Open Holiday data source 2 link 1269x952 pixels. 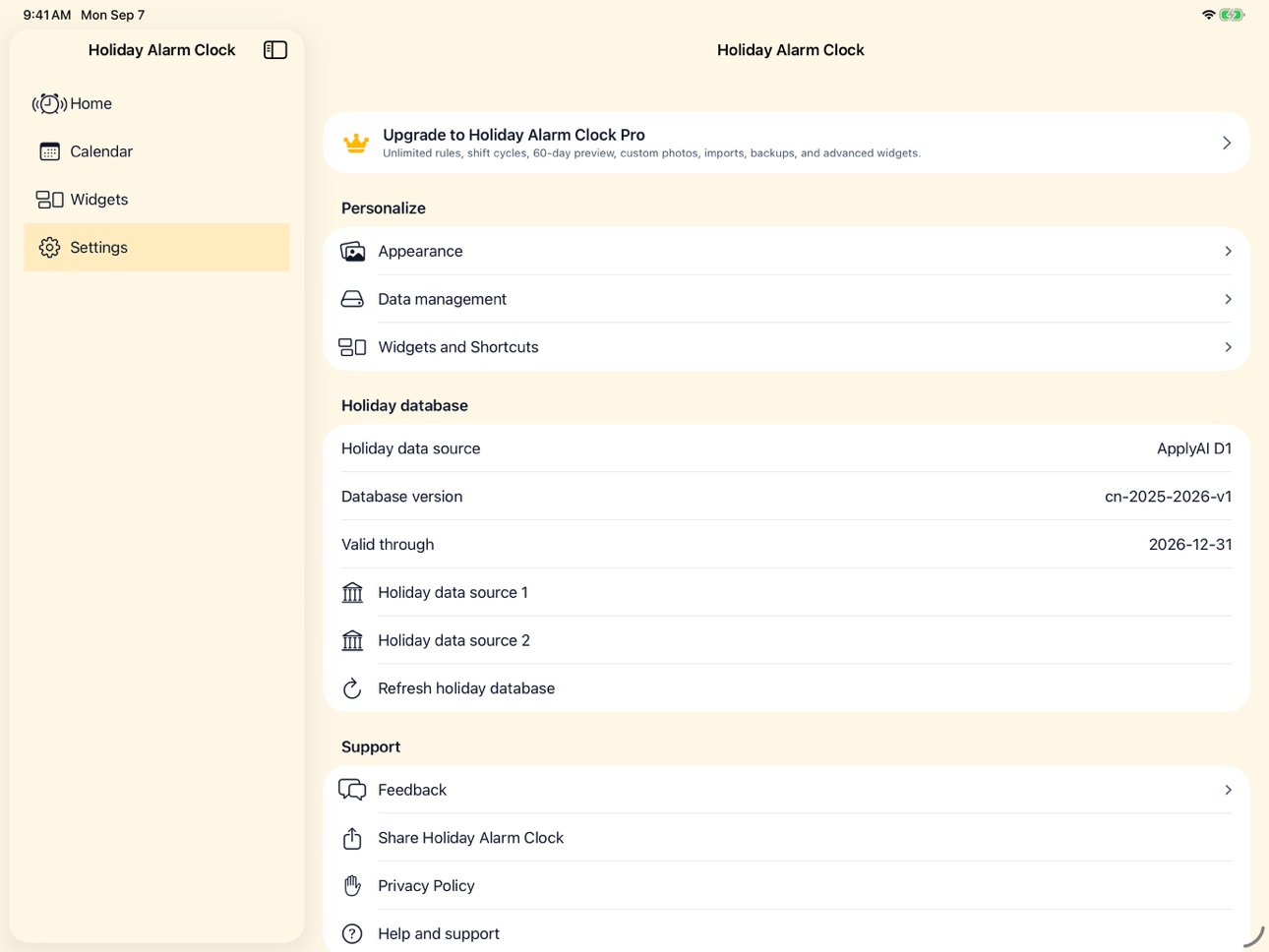pyautogui.click(x=786, y=640)
